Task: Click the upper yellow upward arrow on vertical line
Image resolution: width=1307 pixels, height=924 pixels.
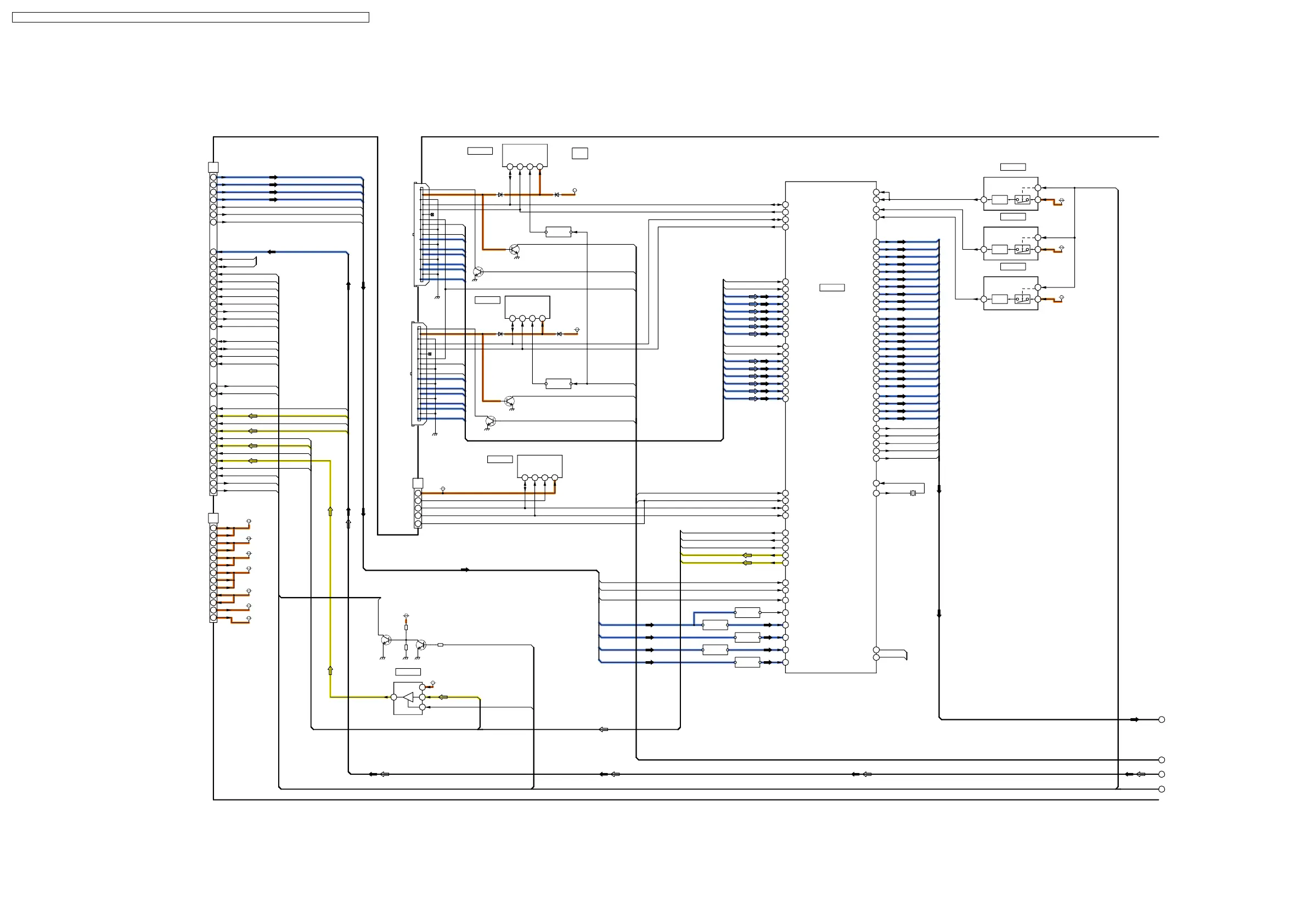Action: click(x=330, y=511)
